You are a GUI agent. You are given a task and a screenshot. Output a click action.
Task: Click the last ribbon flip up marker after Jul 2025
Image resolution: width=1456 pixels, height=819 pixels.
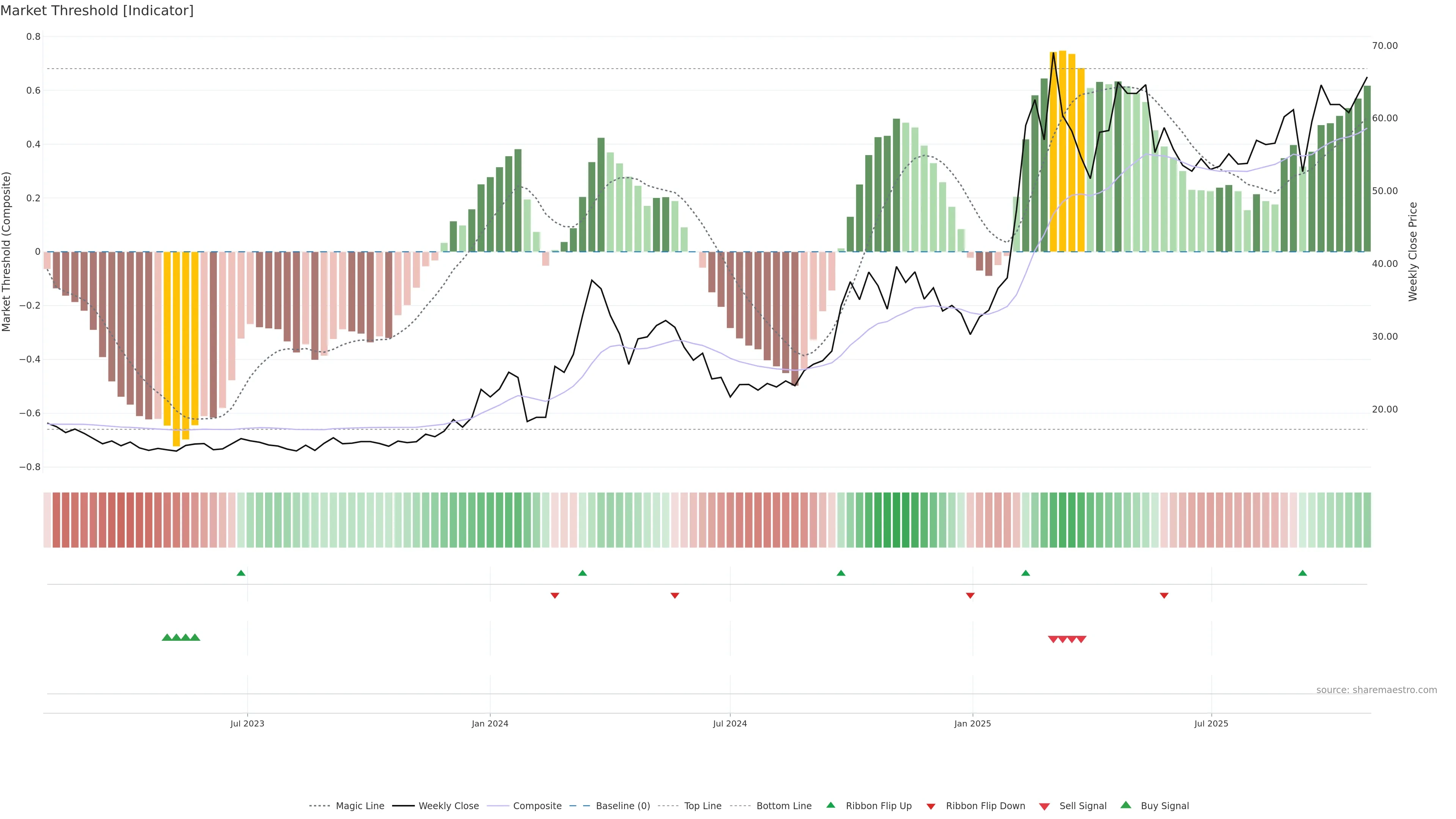coord(1302,573)
